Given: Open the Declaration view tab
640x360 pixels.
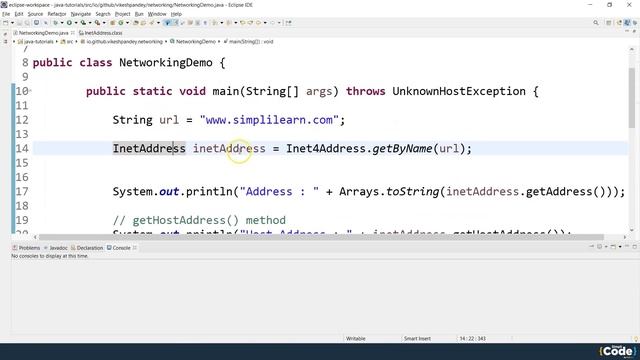Looking at the screenshot, I should (87, 248).
